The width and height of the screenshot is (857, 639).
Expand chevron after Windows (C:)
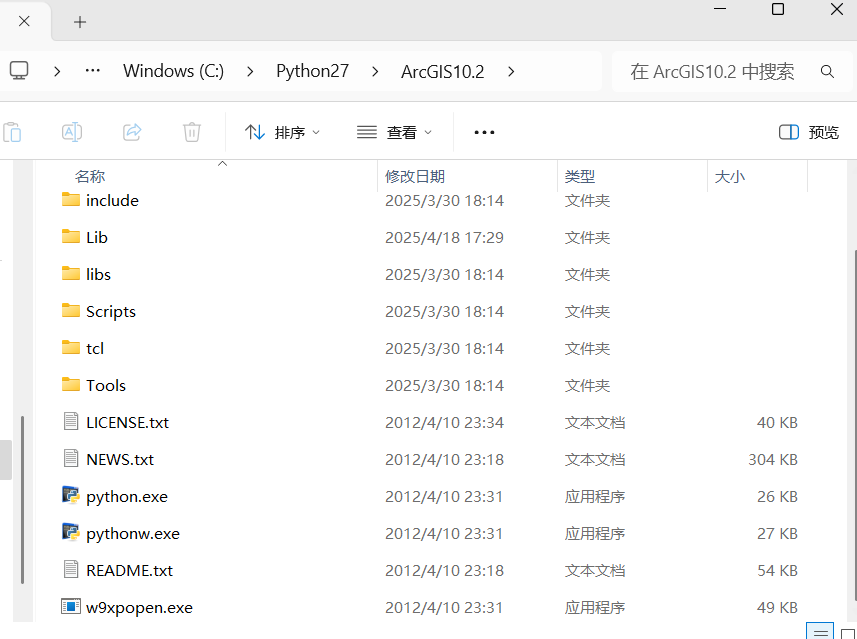(250, 72)
